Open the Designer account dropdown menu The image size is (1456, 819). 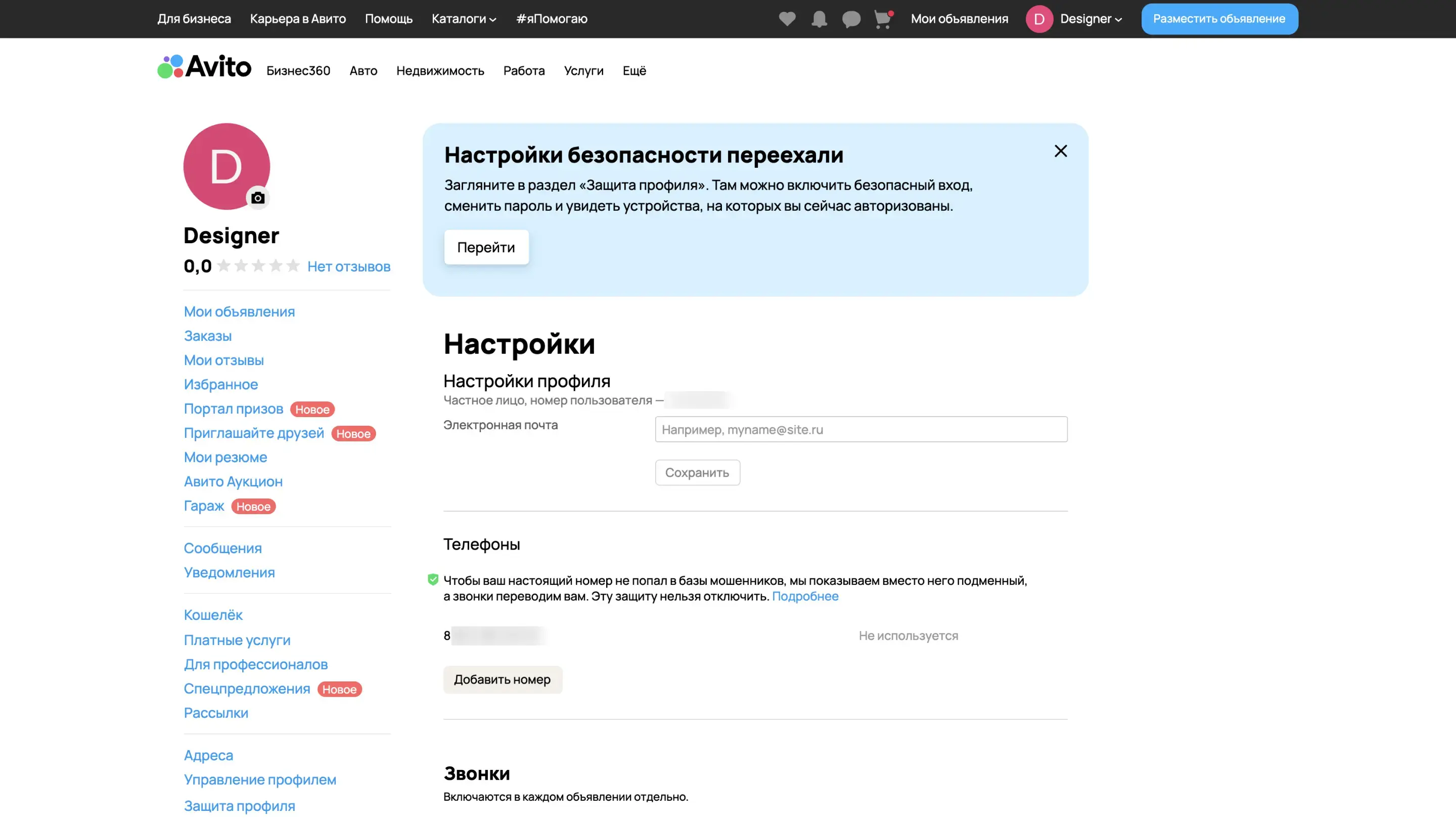pos(1091,19)
